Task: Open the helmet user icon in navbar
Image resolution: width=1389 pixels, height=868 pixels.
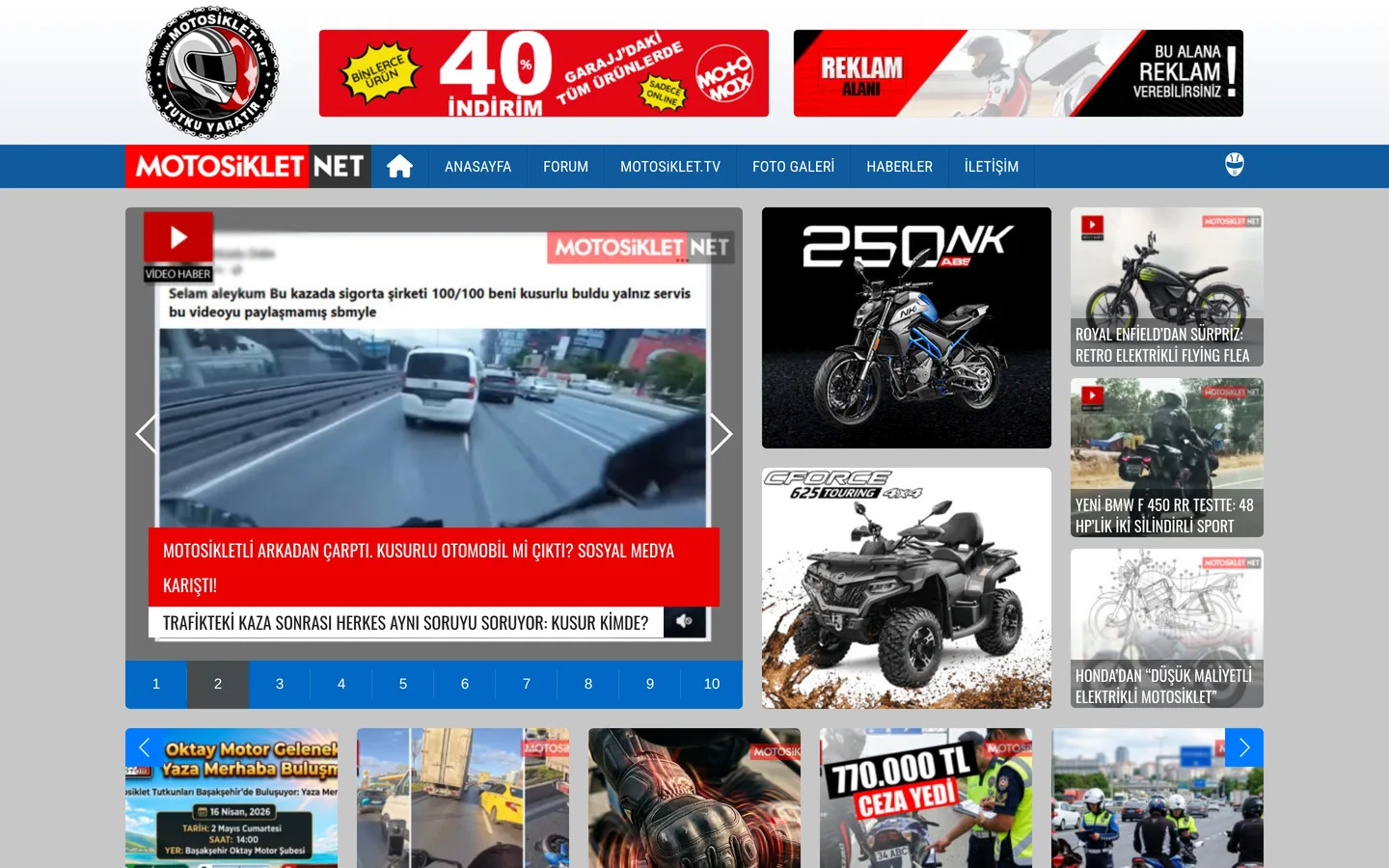Action: [1234, 165]
